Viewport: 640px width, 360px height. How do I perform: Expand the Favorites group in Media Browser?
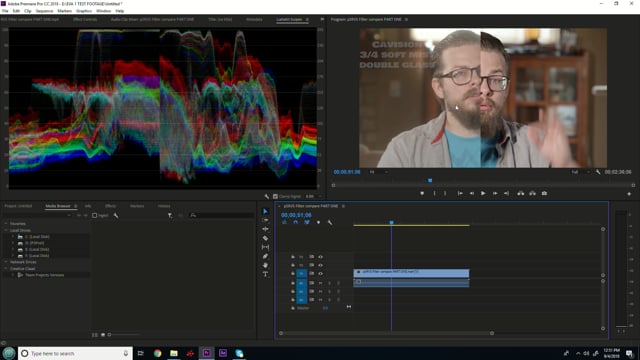[6, 224]
